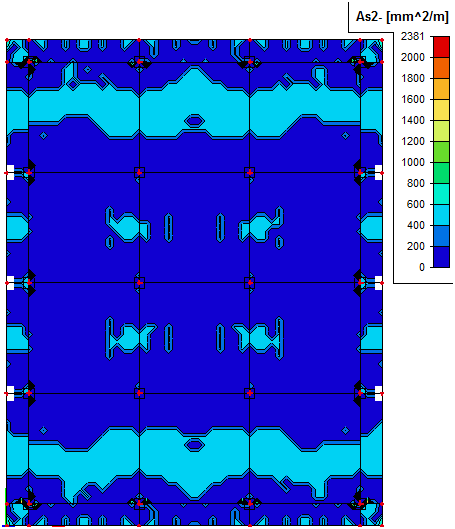Select the turquoise legend band between 600 and 800
This screenshot has width=455, height=529.
(441, 194)
